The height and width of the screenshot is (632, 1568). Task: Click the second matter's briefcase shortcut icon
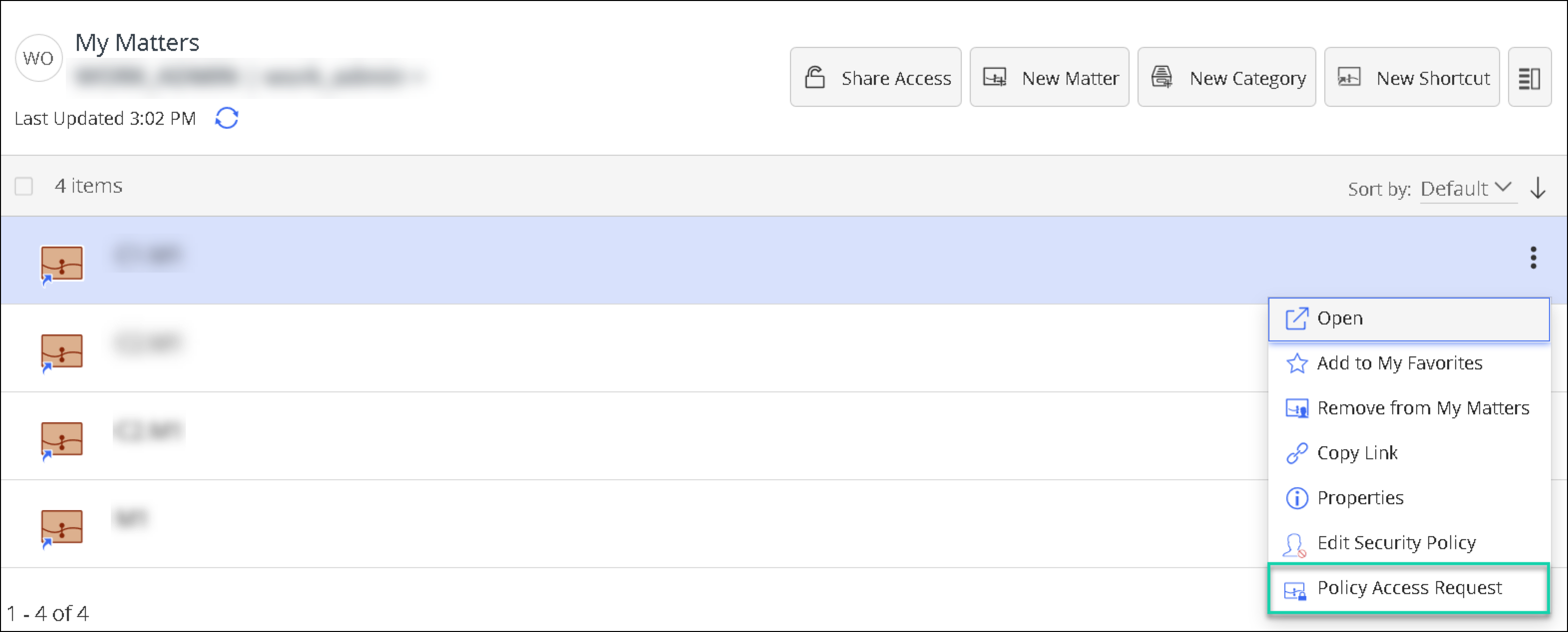(61, 351)
